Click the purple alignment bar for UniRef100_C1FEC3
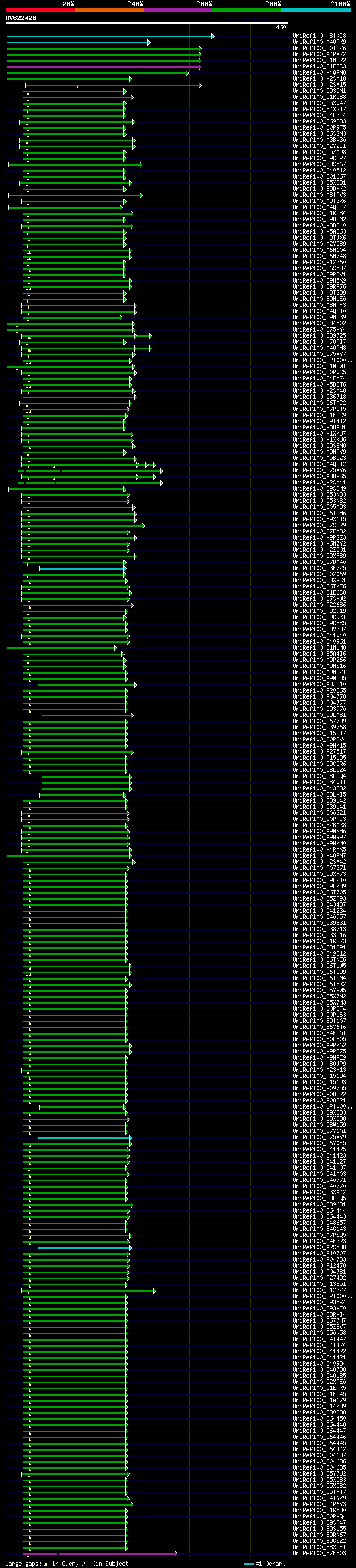 (104, 67)
